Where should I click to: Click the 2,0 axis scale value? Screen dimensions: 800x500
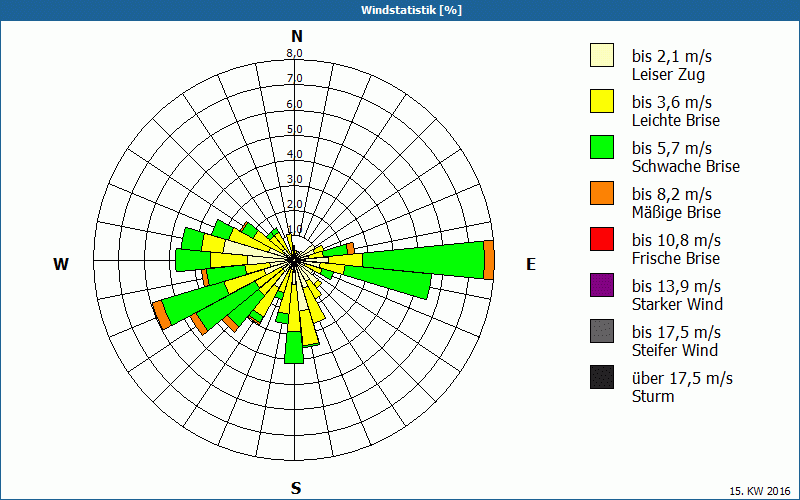pyautogui.click(x=295, y=204)
